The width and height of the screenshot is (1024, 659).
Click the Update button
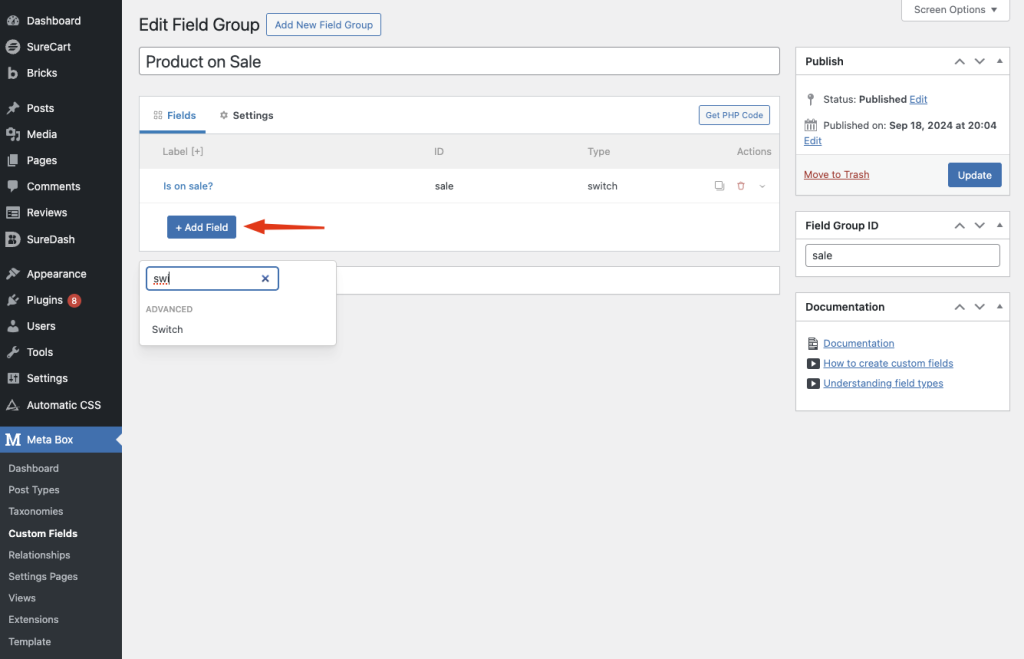pos(974,175)
